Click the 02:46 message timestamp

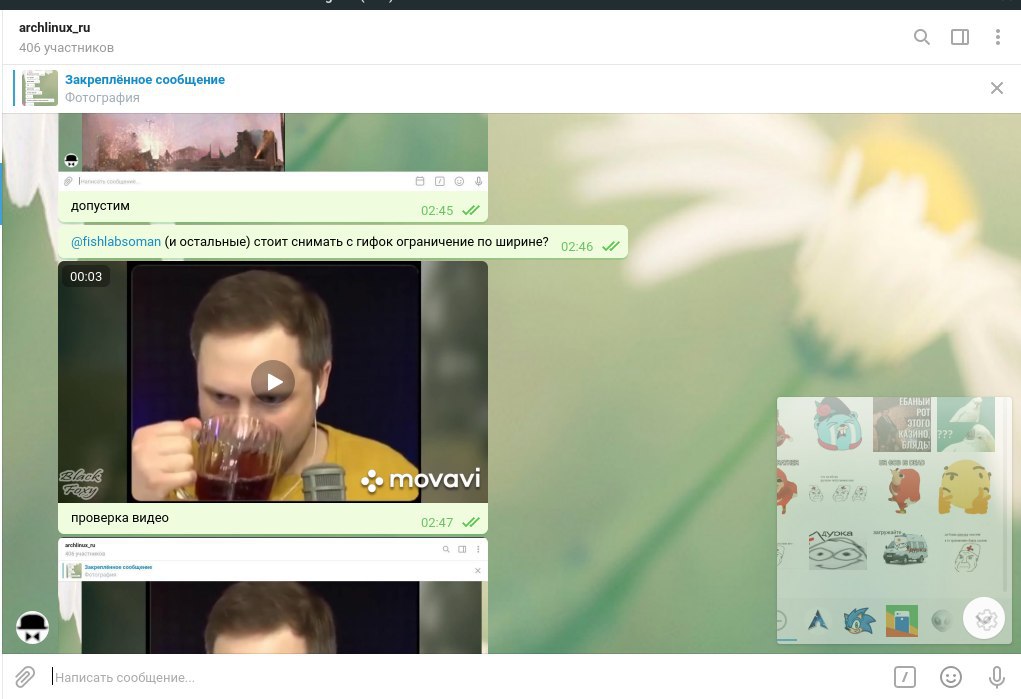point(577,247)
